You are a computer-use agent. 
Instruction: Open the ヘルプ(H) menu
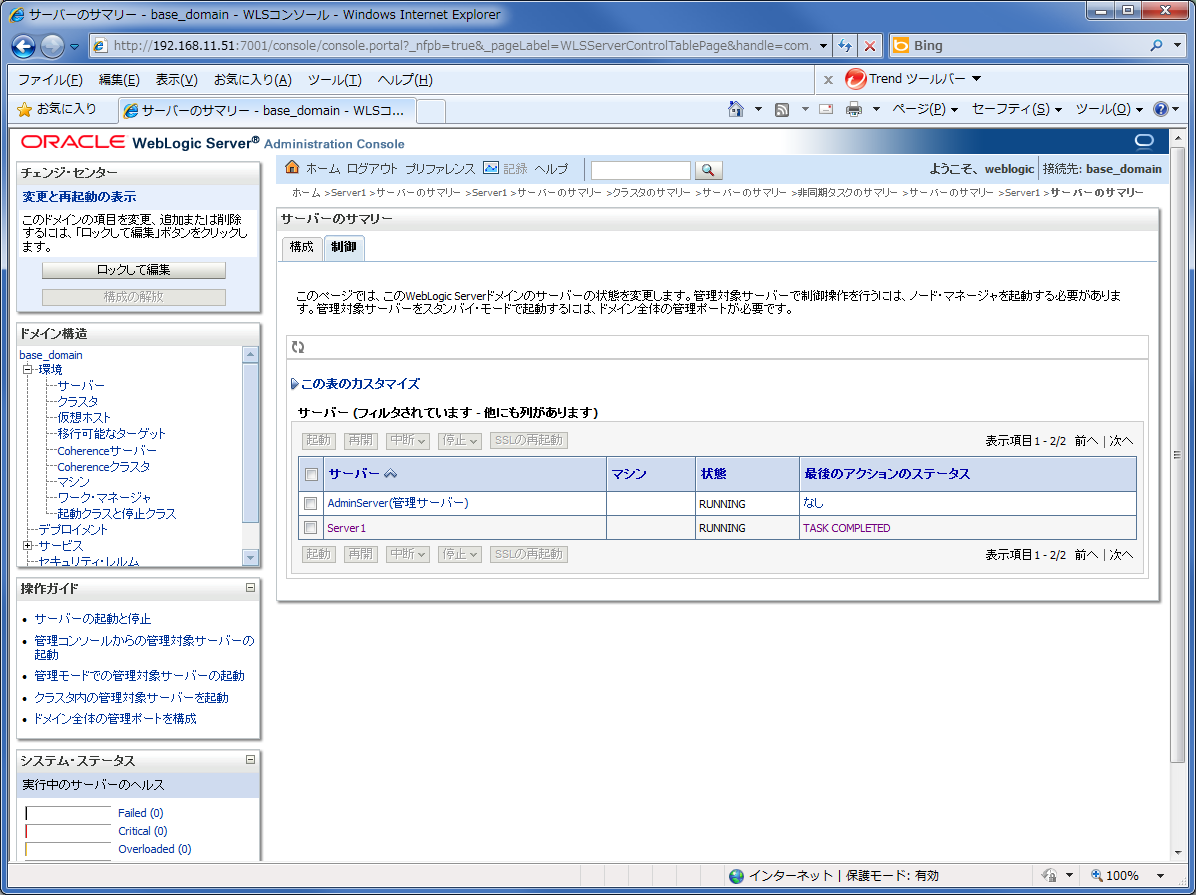pos(405,79)
